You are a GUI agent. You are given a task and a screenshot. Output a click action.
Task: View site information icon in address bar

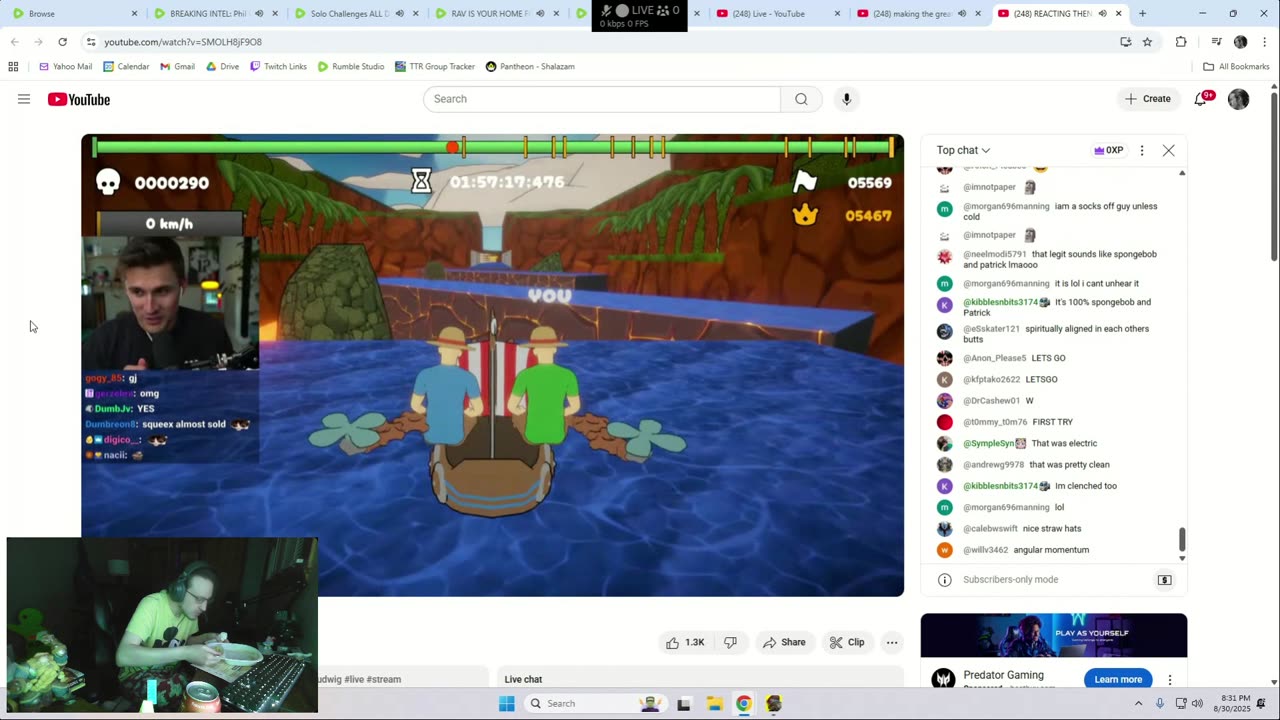pos(91,42)
